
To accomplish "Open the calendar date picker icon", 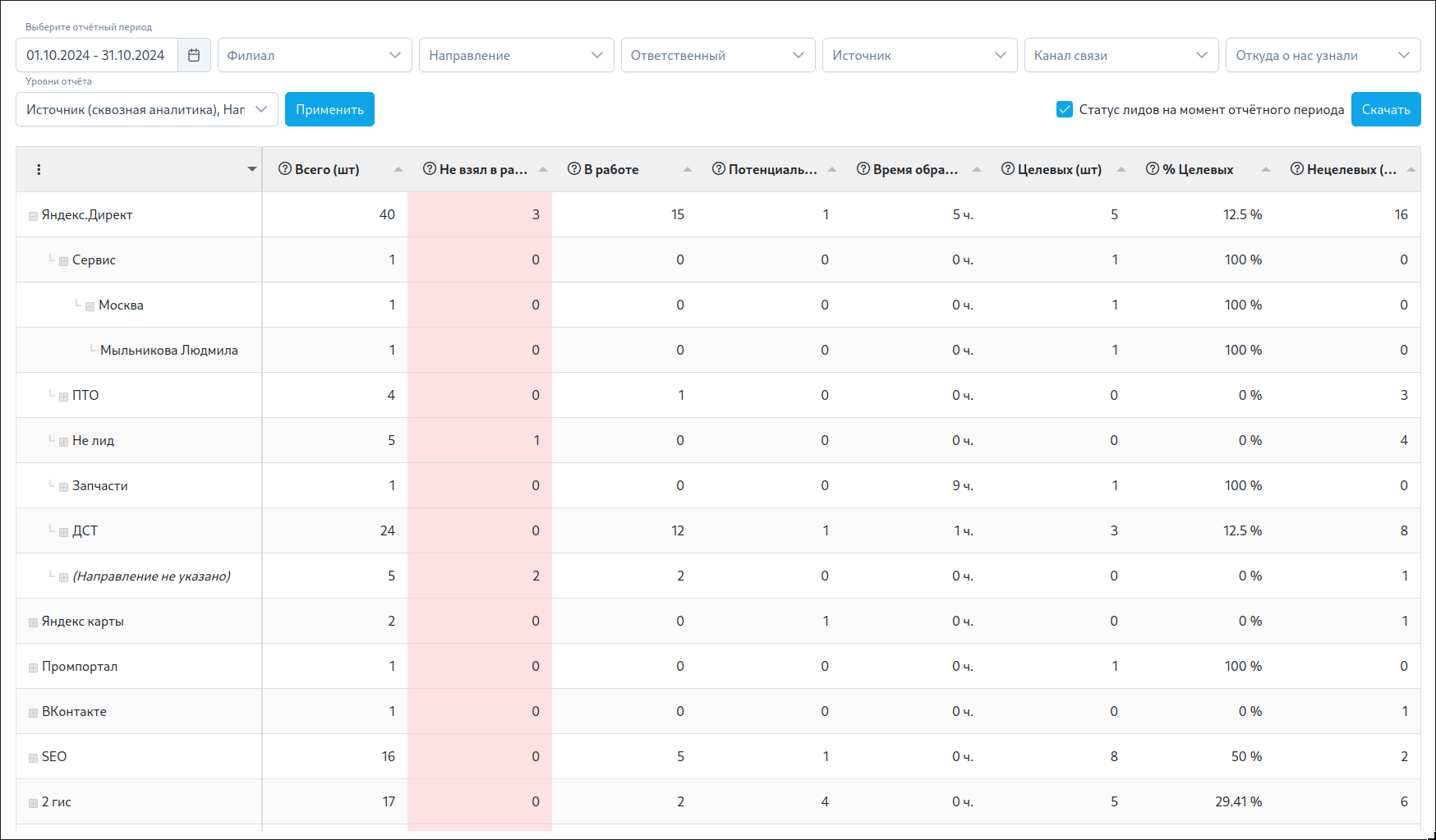I will pos(194,55).
